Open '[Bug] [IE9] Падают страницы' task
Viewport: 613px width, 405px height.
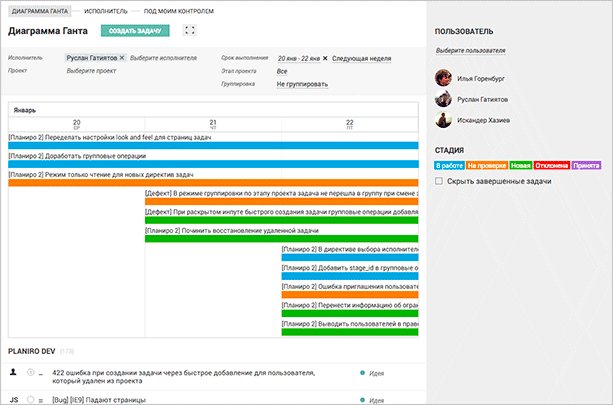coord(99,400)
